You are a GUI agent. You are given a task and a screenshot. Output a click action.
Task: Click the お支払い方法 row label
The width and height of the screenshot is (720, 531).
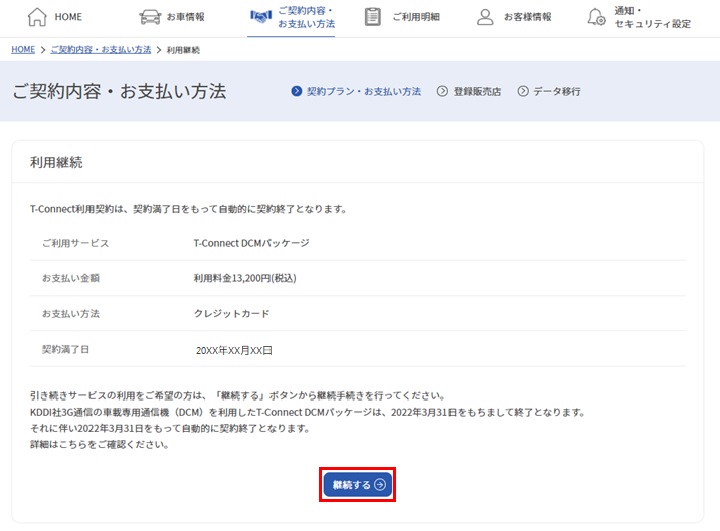[71, 314]
